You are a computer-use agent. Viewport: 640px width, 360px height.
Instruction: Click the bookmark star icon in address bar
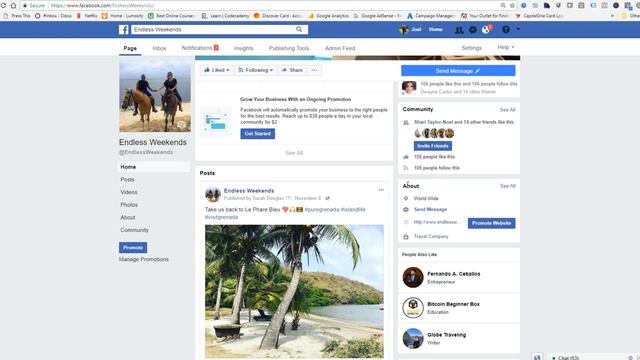click(x=512, y=5)
